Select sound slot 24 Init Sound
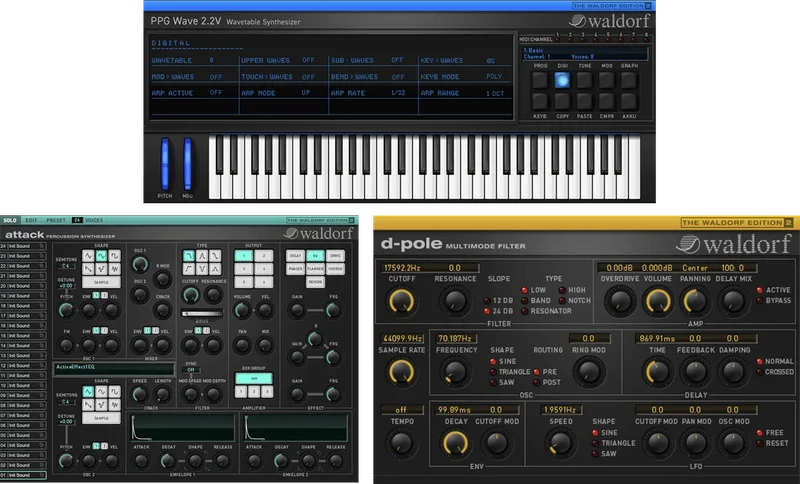 [x=23, y=246]
